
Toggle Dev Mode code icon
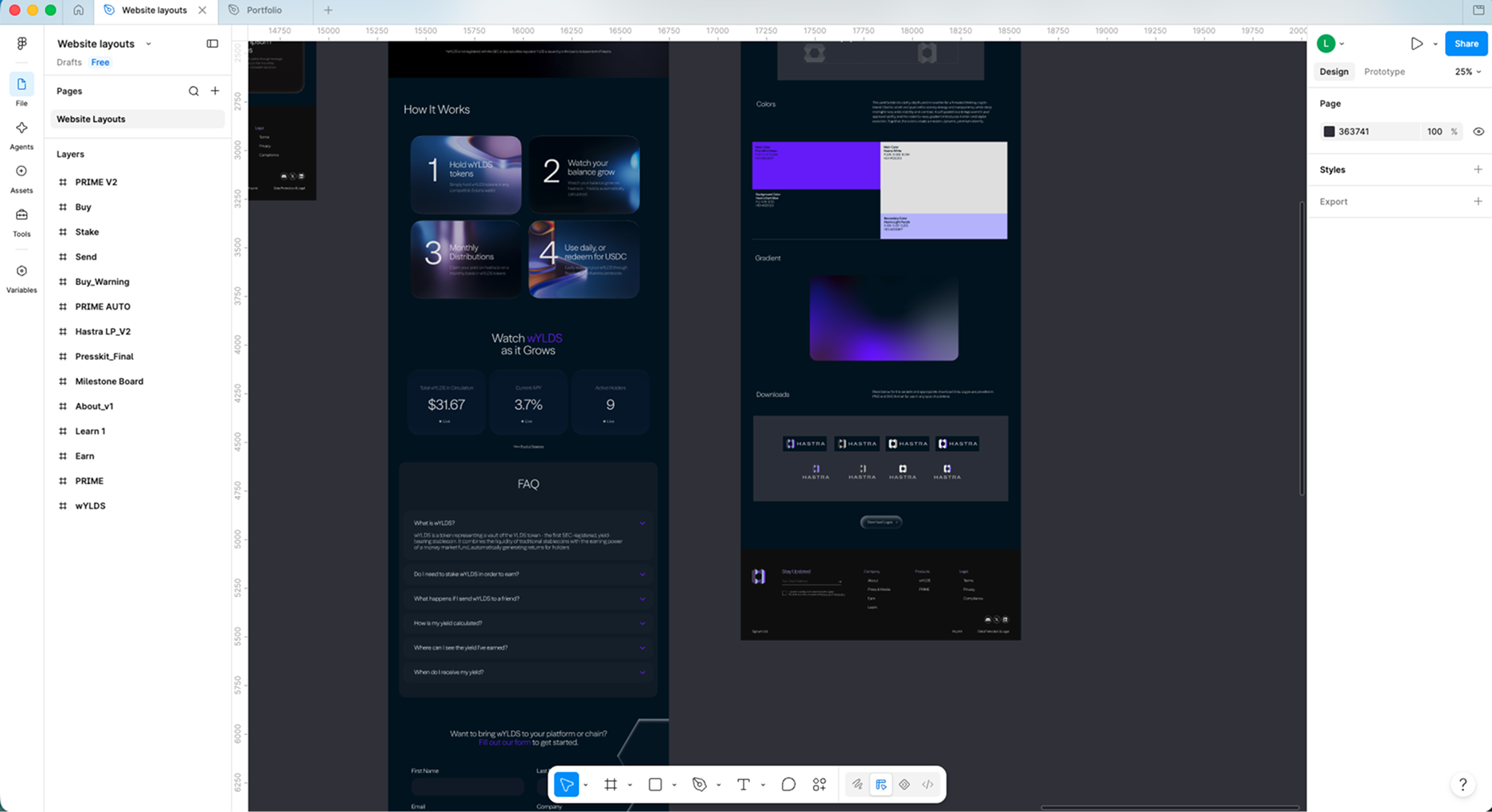tap(928, 785)
